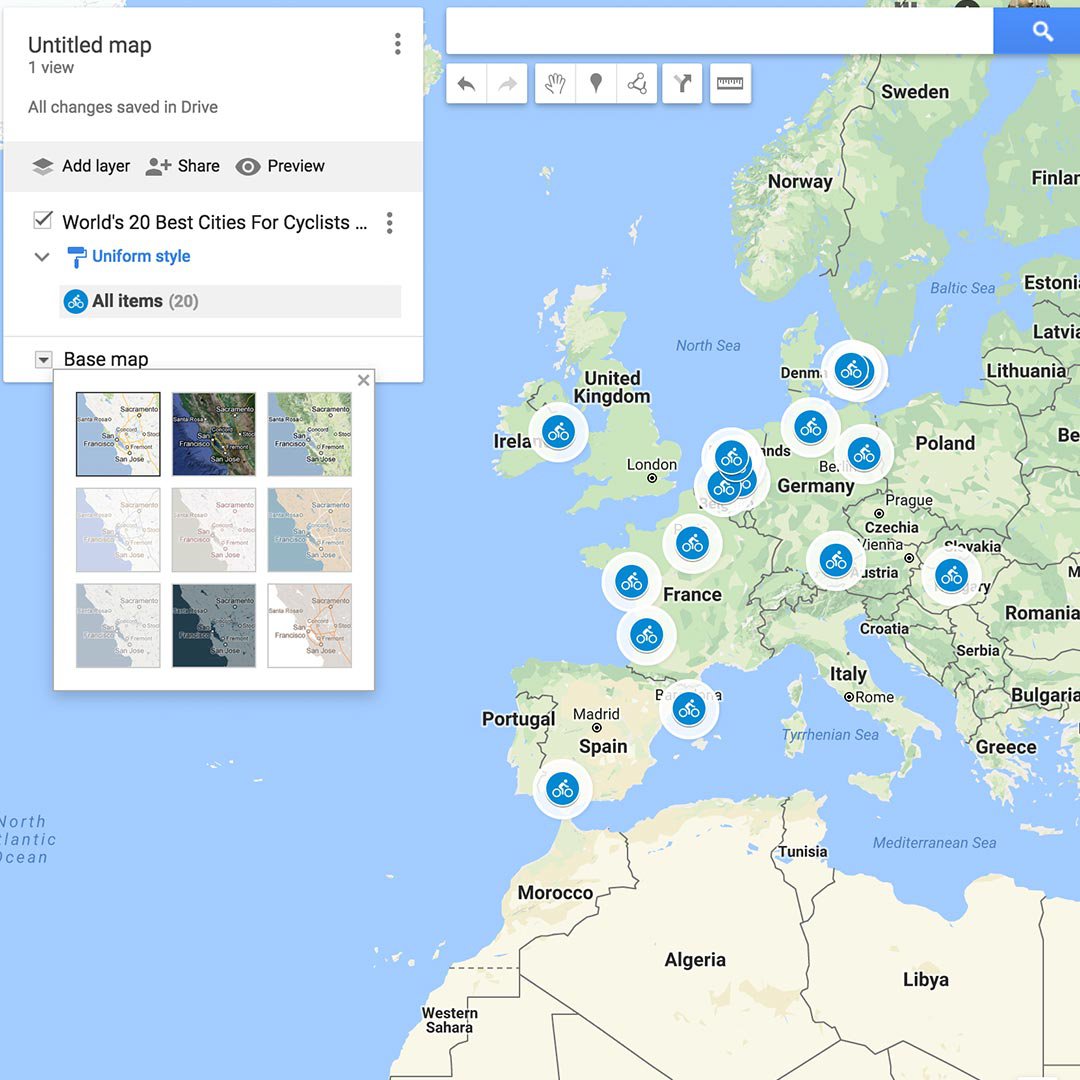Click the cyclist marker over Hungary
Image resolution: width=1080 pixels, height=1080 pixels.
(951, 575)
